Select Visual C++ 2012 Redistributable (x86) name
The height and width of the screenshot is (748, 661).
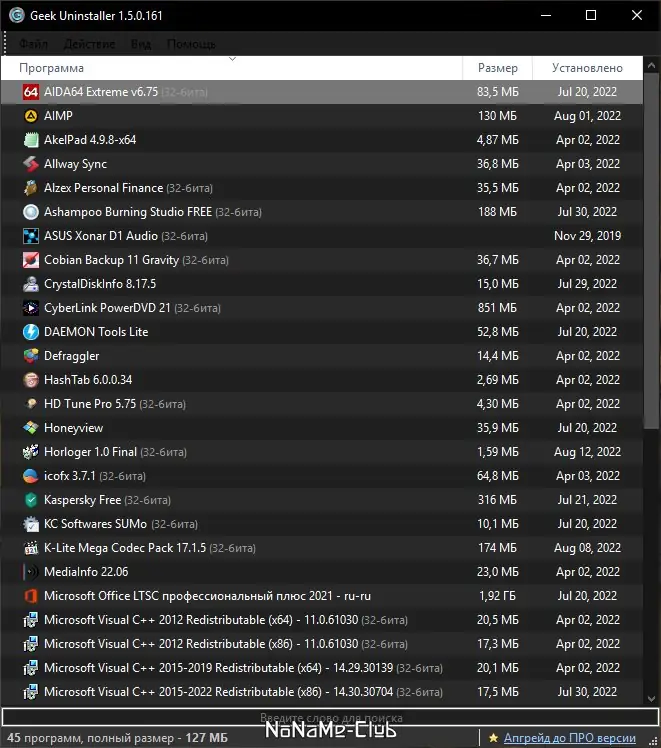tap(201, 644)
